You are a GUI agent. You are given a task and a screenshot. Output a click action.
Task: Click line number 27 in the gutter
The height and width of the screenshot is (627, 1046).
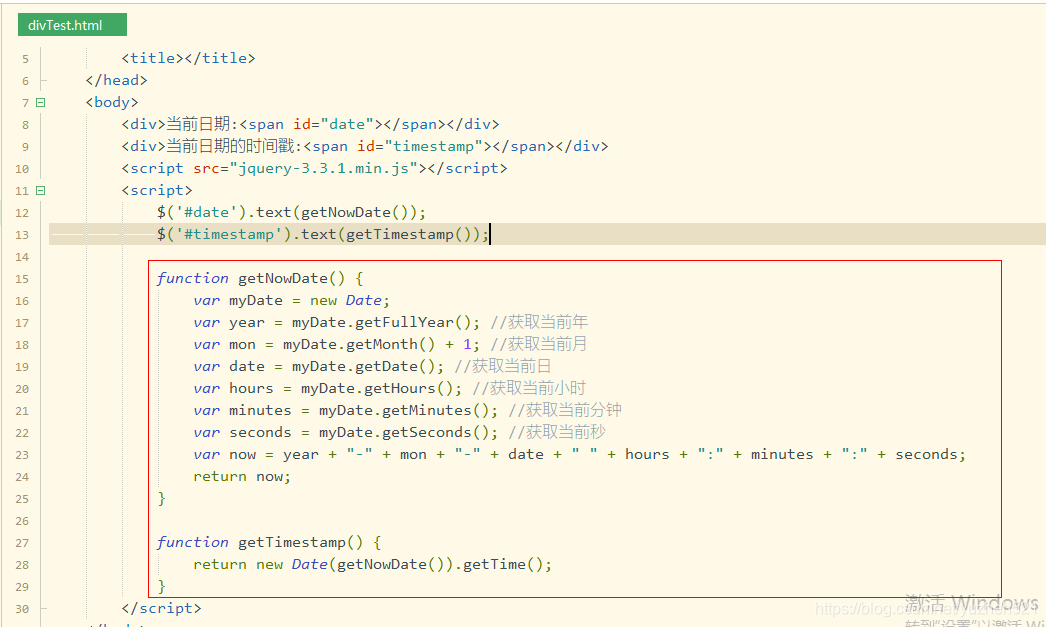(x=22, y=544)
